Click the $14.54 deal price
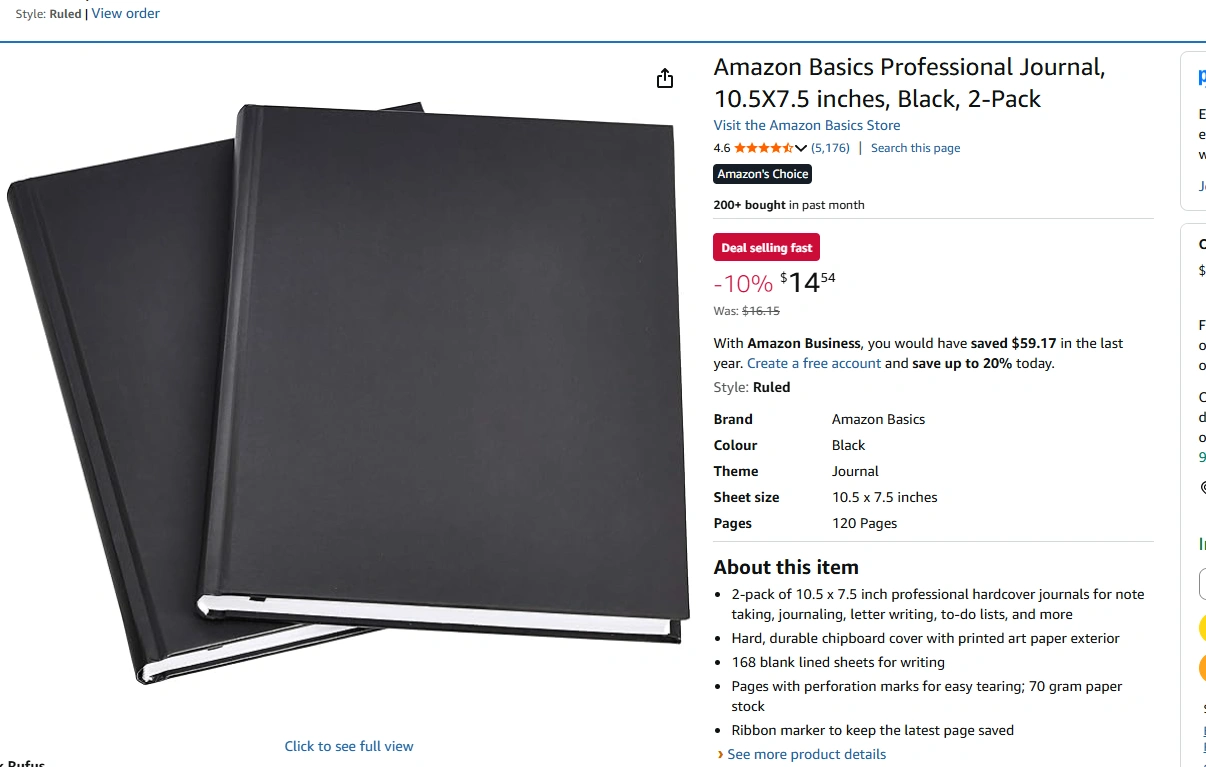 click(808, 282)
